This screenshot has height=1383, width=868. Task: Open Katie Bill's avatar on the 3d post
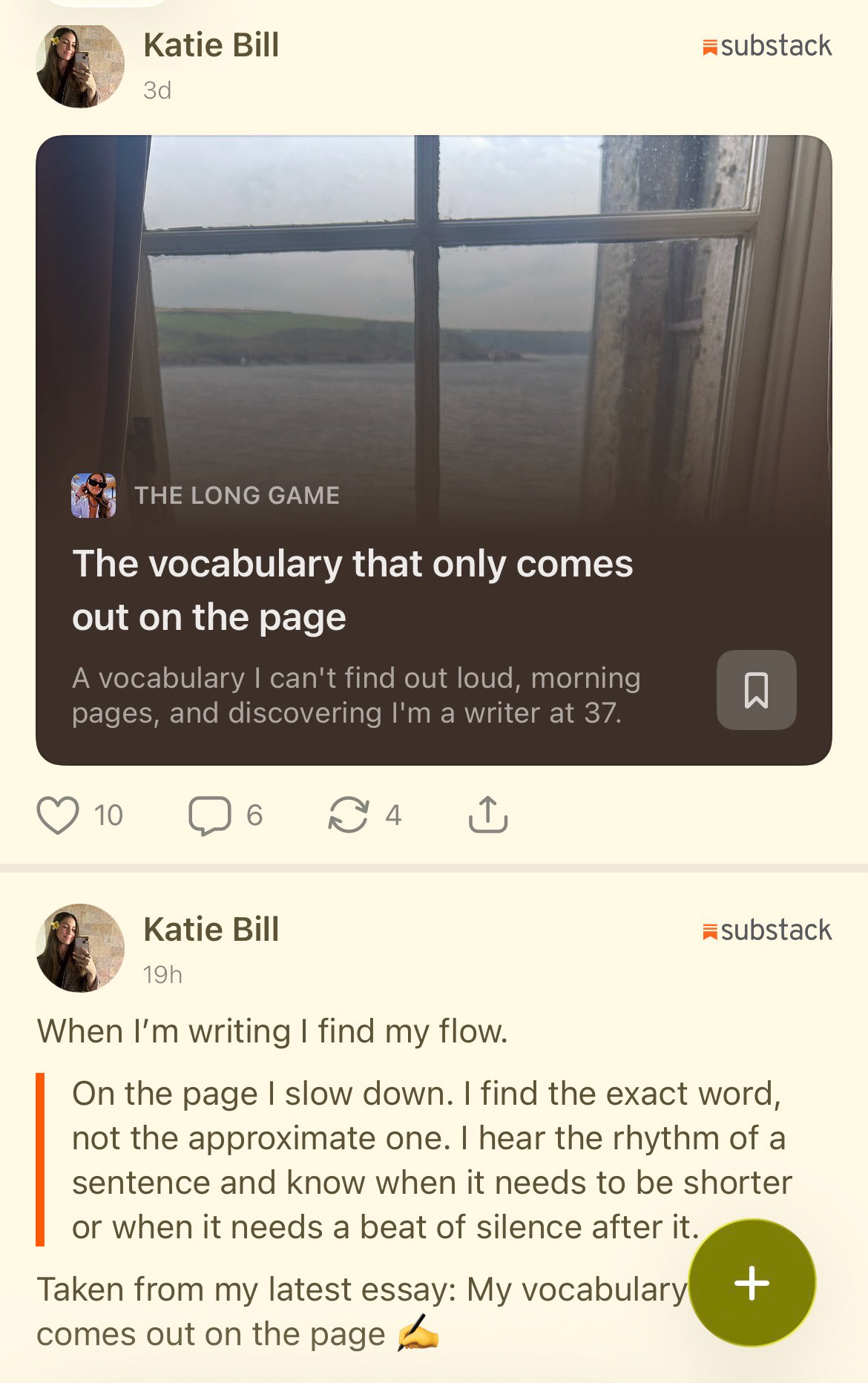pyautogui.click(x=80, y=65)
